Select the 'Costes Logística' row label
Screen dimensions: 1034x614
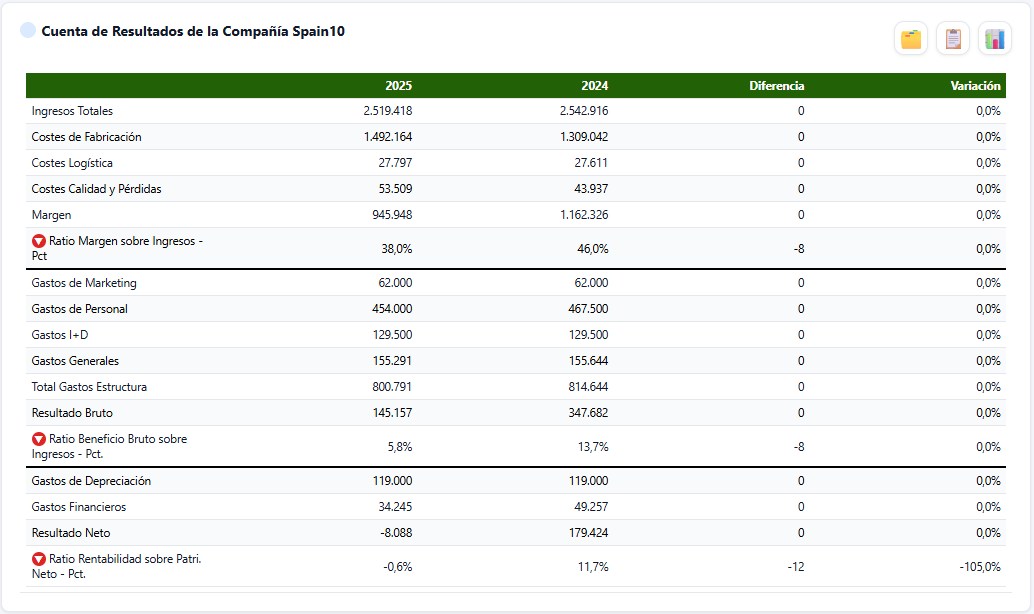click(72, 163)
